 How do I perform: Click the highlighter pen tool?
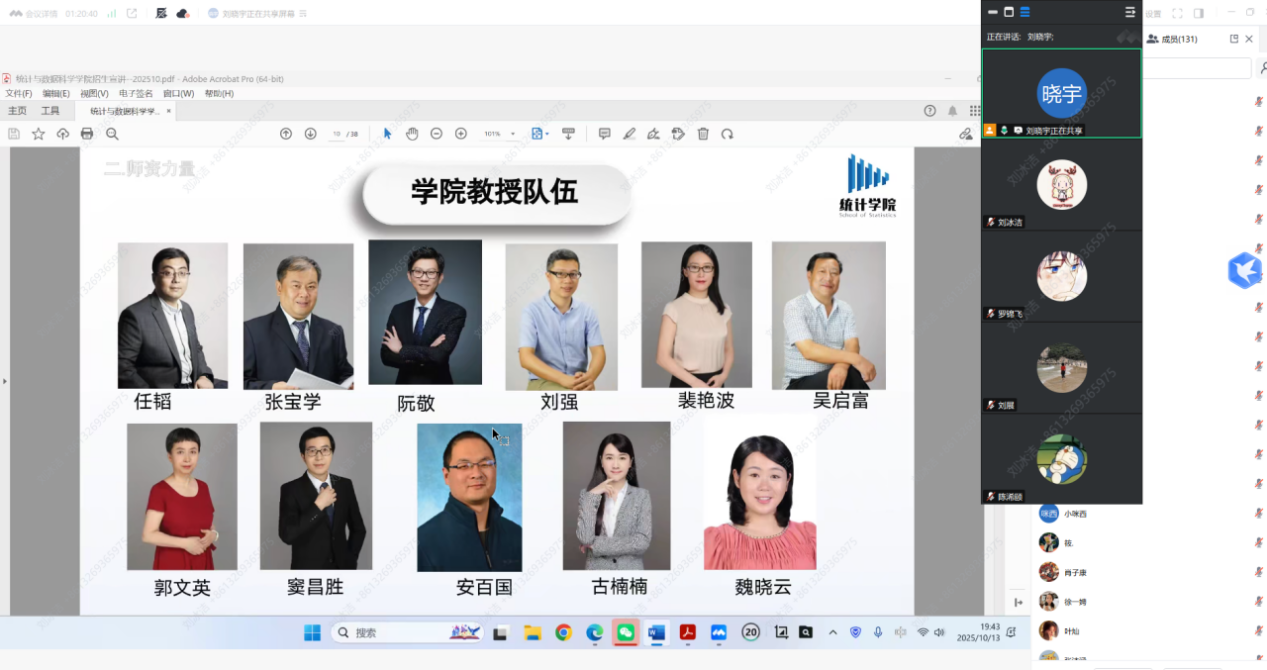click(629, 134)
